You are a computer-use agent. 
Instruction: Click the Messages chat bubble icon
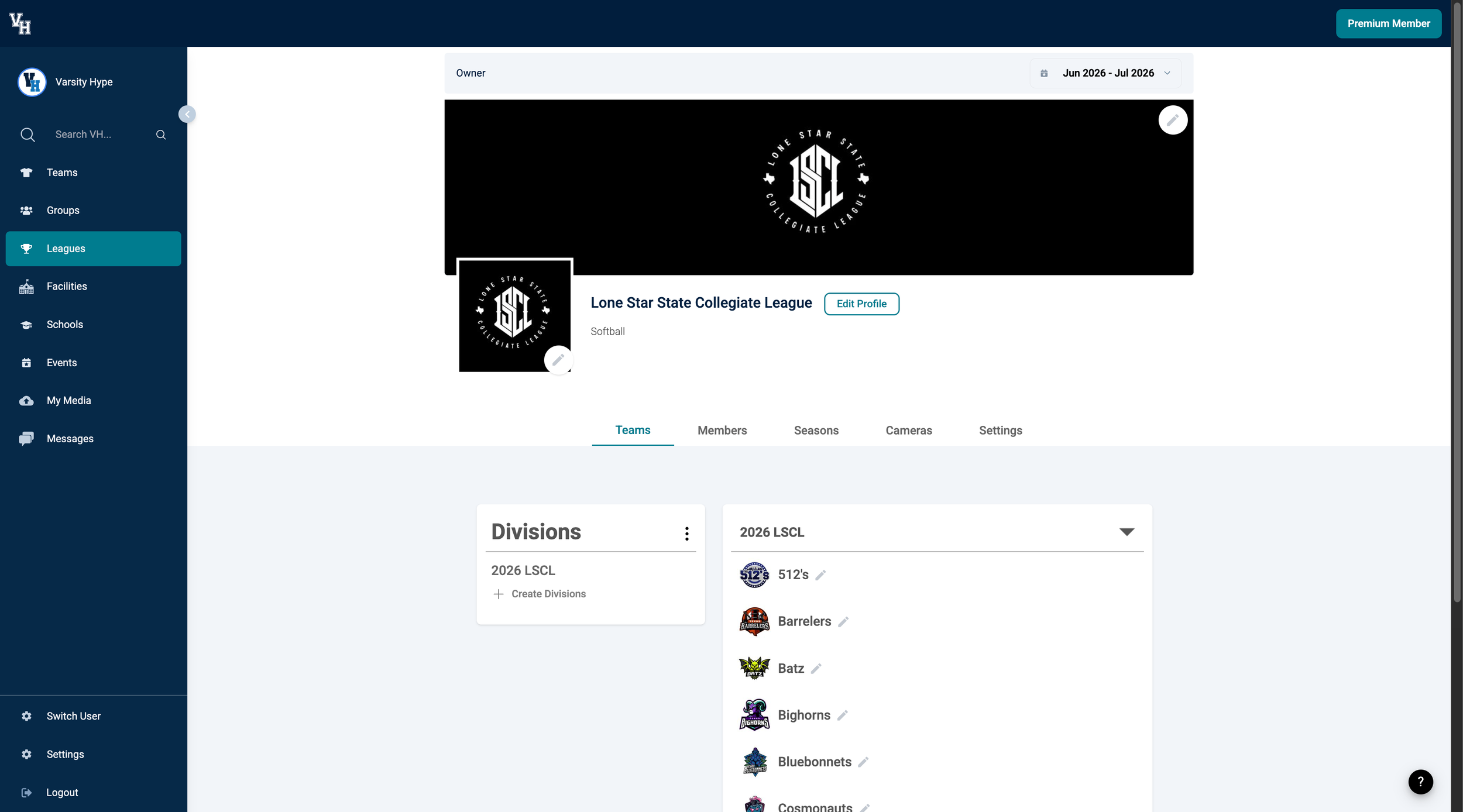click(x=26, y=439)
